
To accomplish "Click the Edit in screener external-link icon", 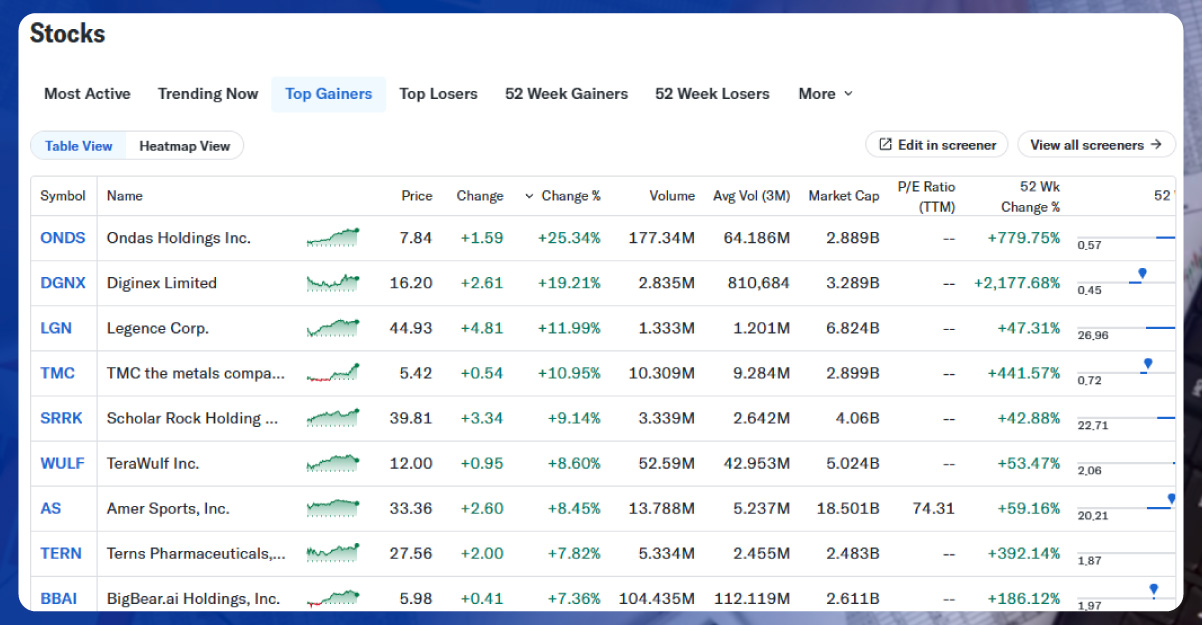I will coord(884,145).
